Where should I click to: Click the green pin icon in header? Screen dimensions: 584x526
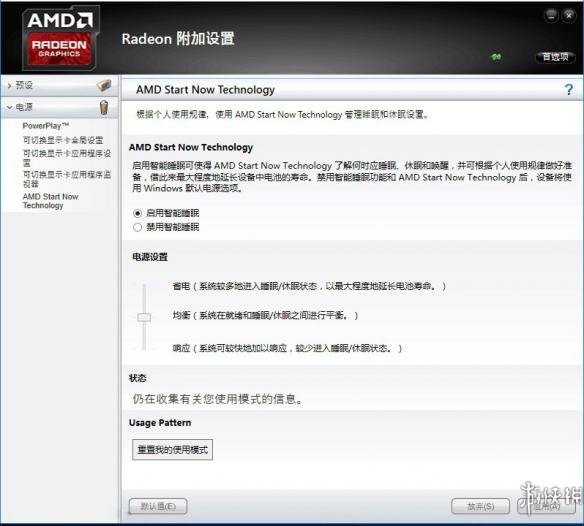[x=496, y=57]
